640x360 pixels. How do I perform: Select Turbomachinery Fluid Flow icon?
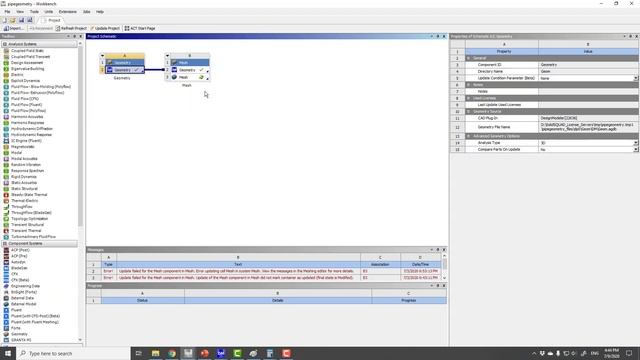(x=6, y=237)
